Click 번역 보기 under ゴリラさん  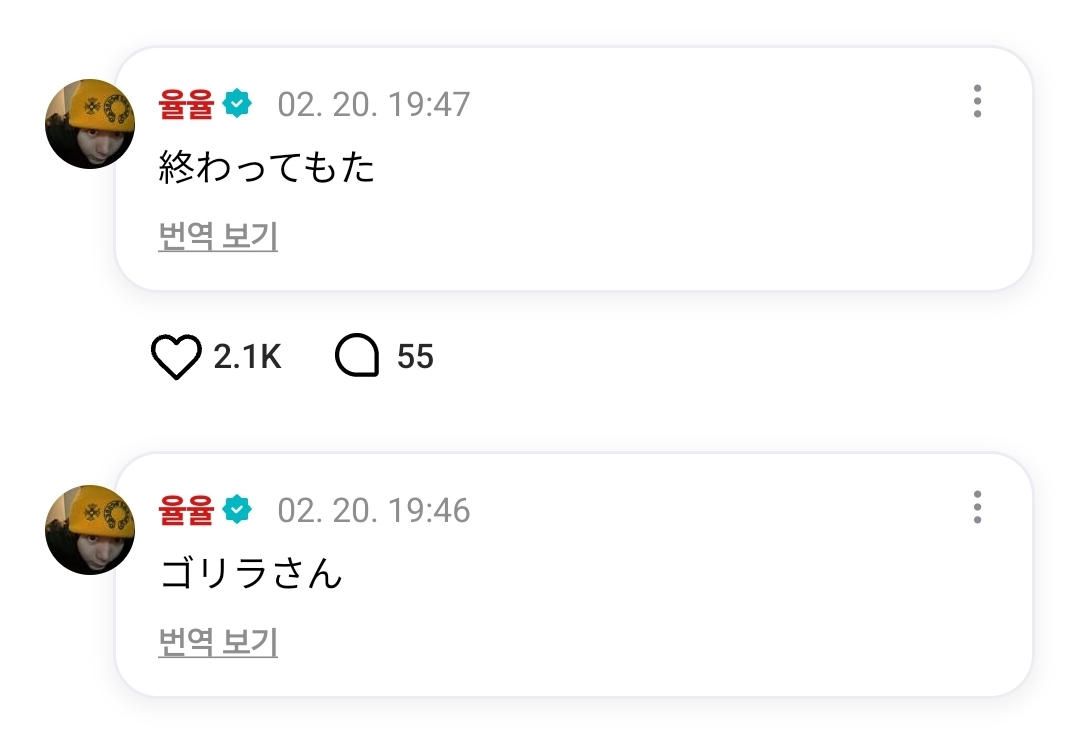click(218, 643)
